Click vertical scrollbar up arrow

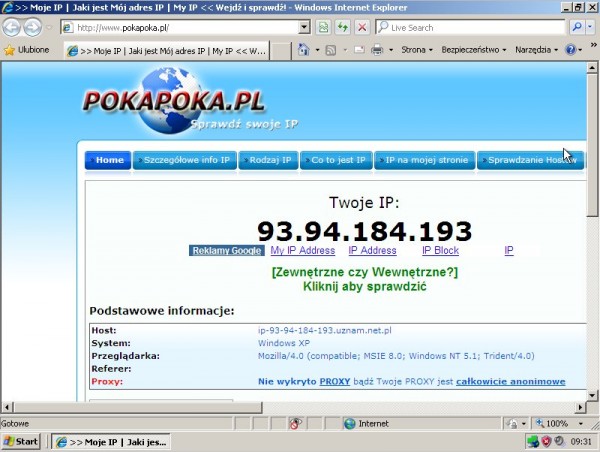click(x=592, y=68)
